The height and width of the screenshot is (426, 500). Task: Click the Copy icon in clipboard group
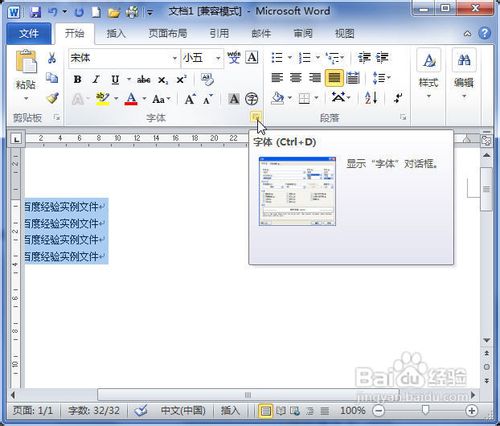pos(52,78)
